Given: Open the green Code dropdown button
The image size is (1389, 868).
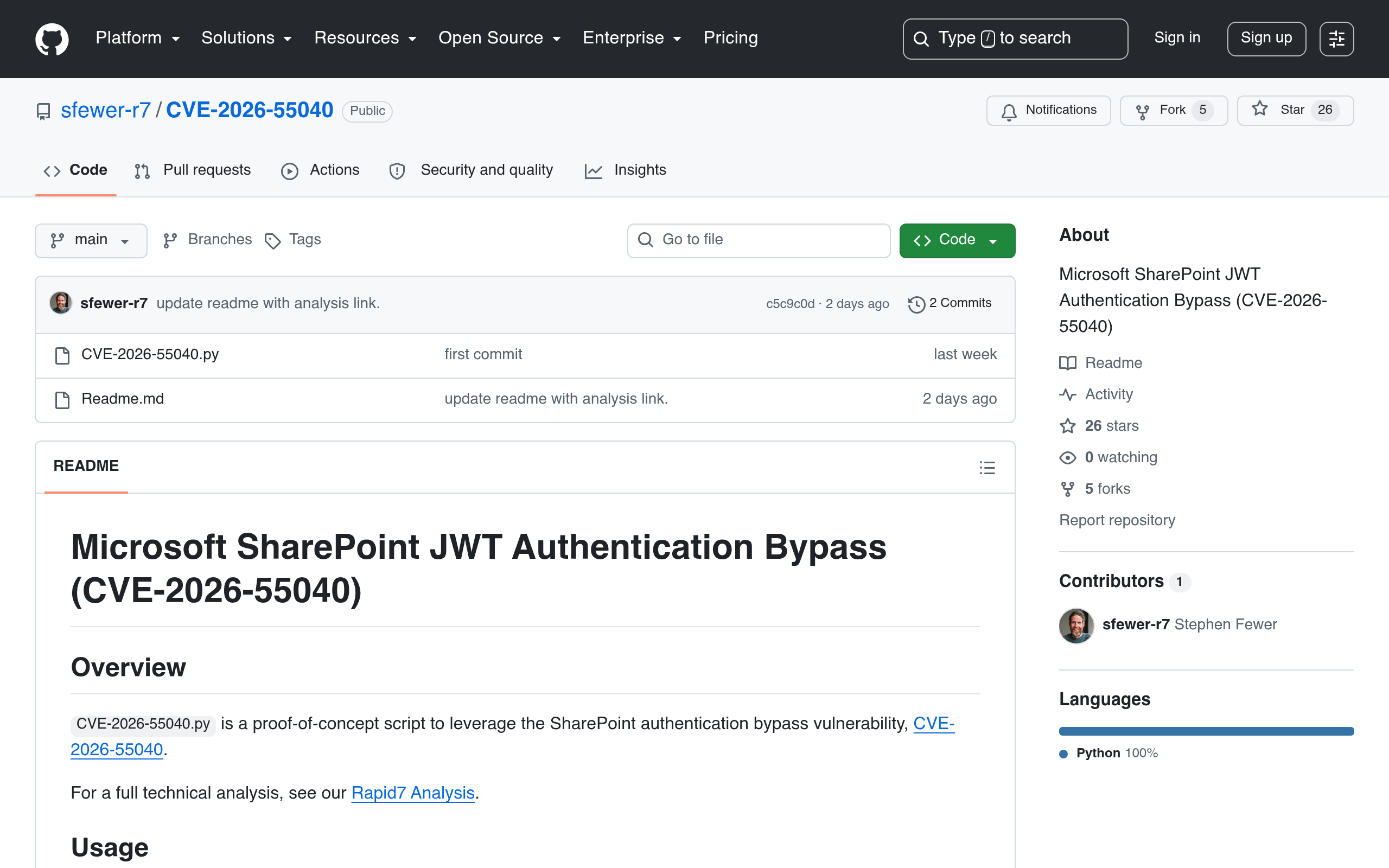Looking at the screenshot, I should coord(957,240).
